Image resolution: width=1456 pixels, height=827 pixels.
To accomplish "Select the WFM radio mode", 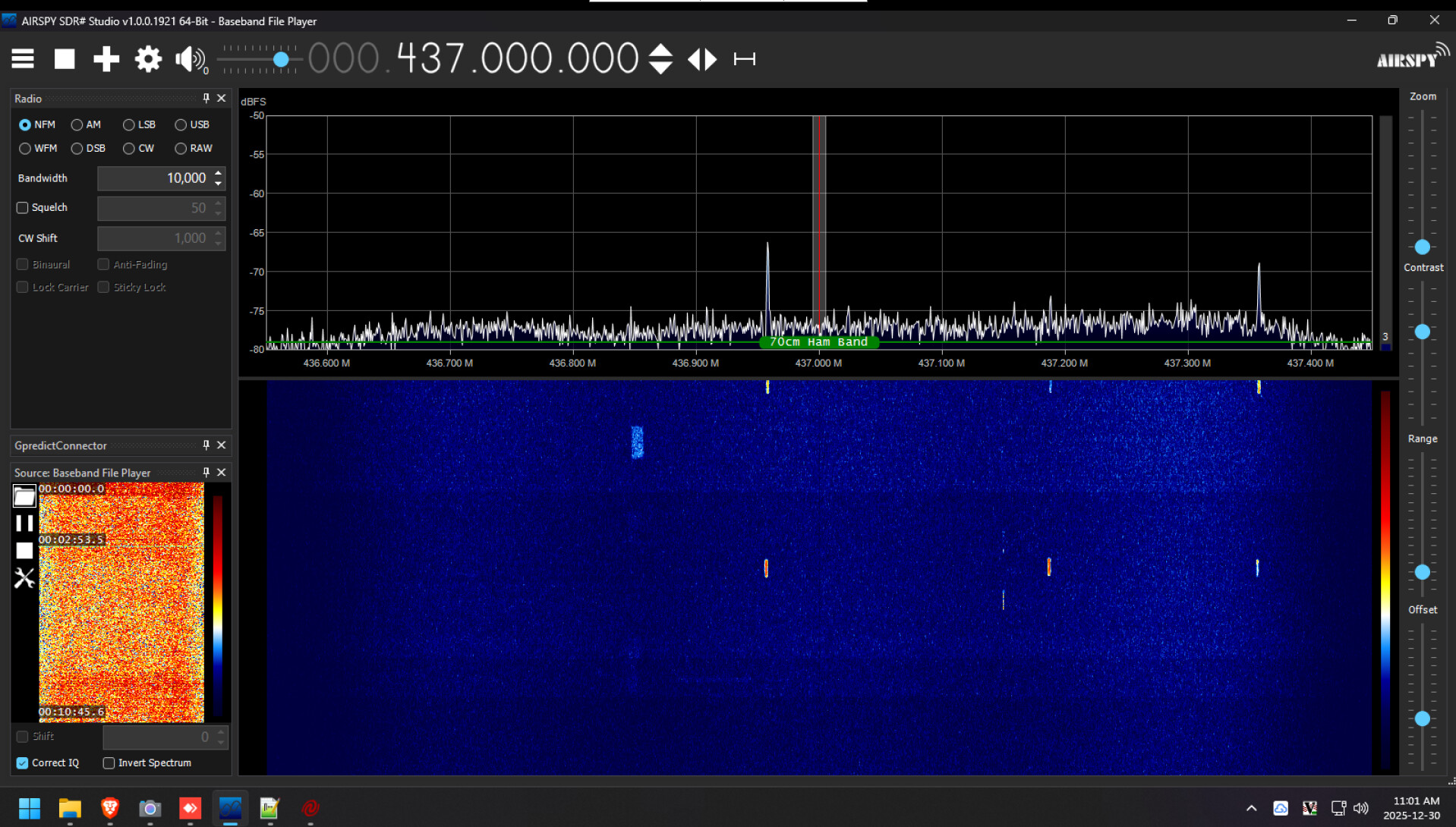I will tap(25, 149).
